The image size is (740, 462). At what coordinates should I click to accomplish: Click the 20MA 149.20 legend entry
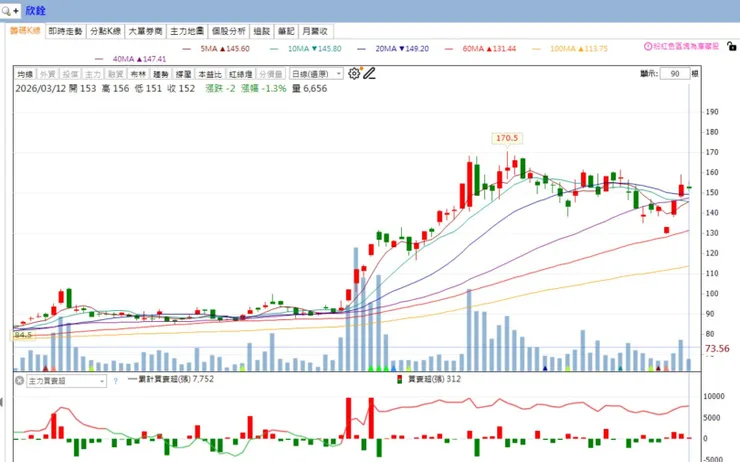[394, 49]
